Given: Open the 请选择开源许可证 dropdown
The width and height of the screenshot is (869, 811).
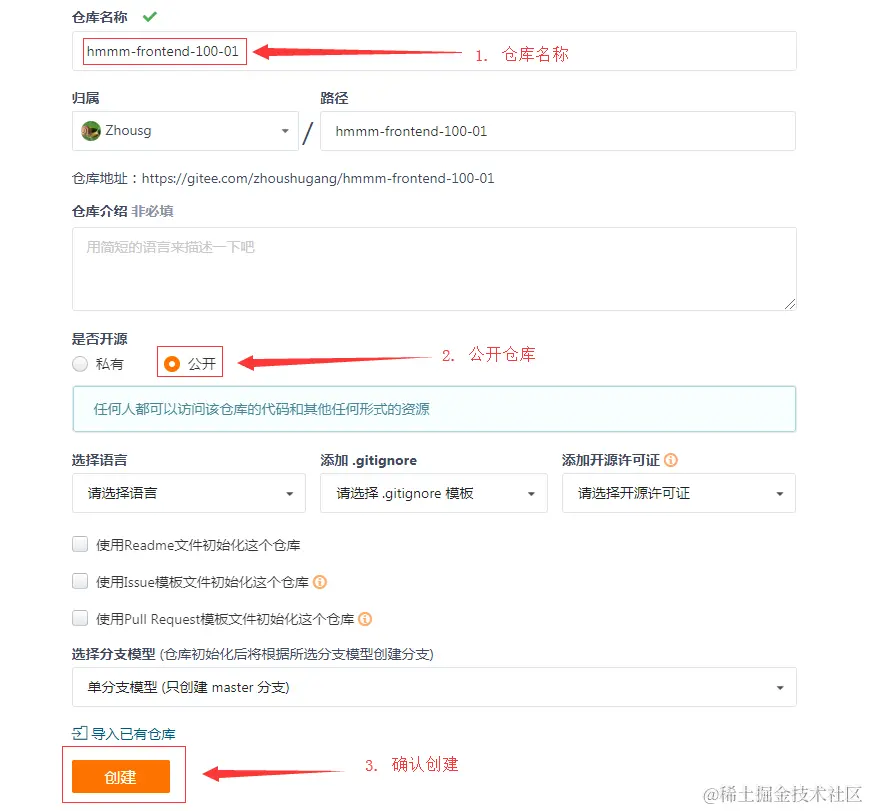Looking at the screenshot, I should tap(679, 493).
